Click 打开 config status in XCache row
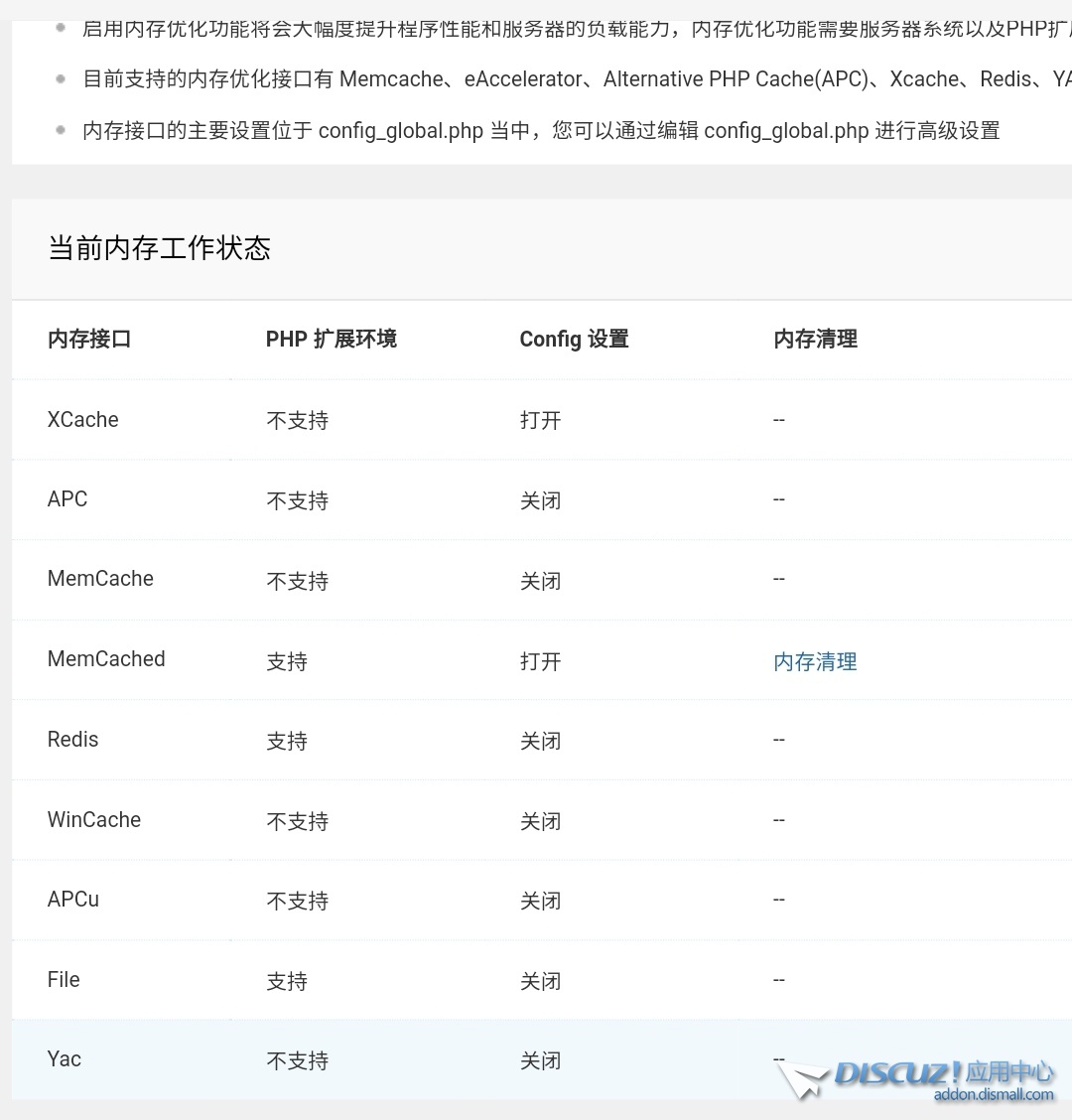The width and height of the screenshot is (1072, 1120). pyautogui.click(x=540, y=420)
